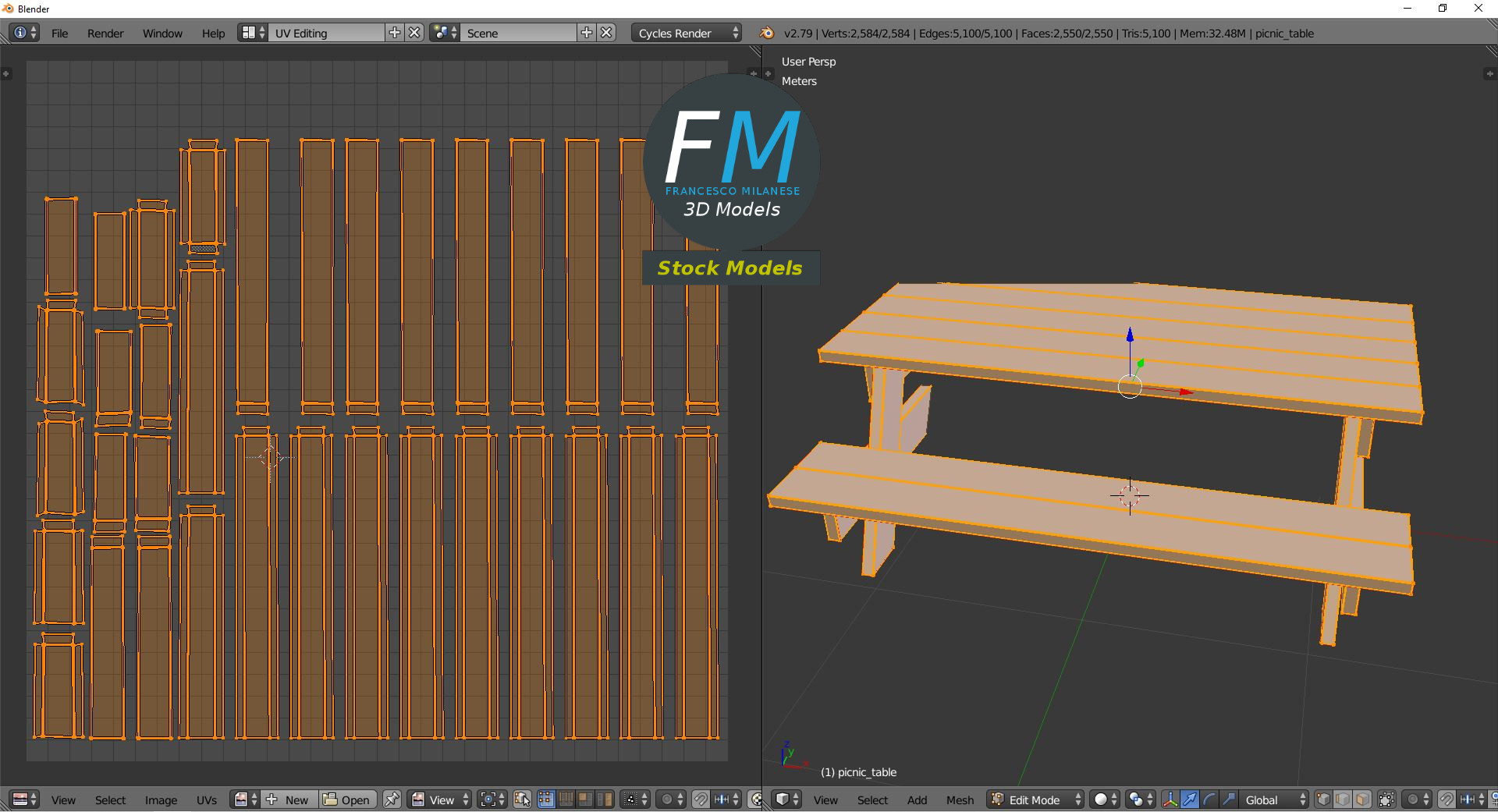Open UV editor type selector
Screen dimensions: 1498x812
tap(24, 800)
